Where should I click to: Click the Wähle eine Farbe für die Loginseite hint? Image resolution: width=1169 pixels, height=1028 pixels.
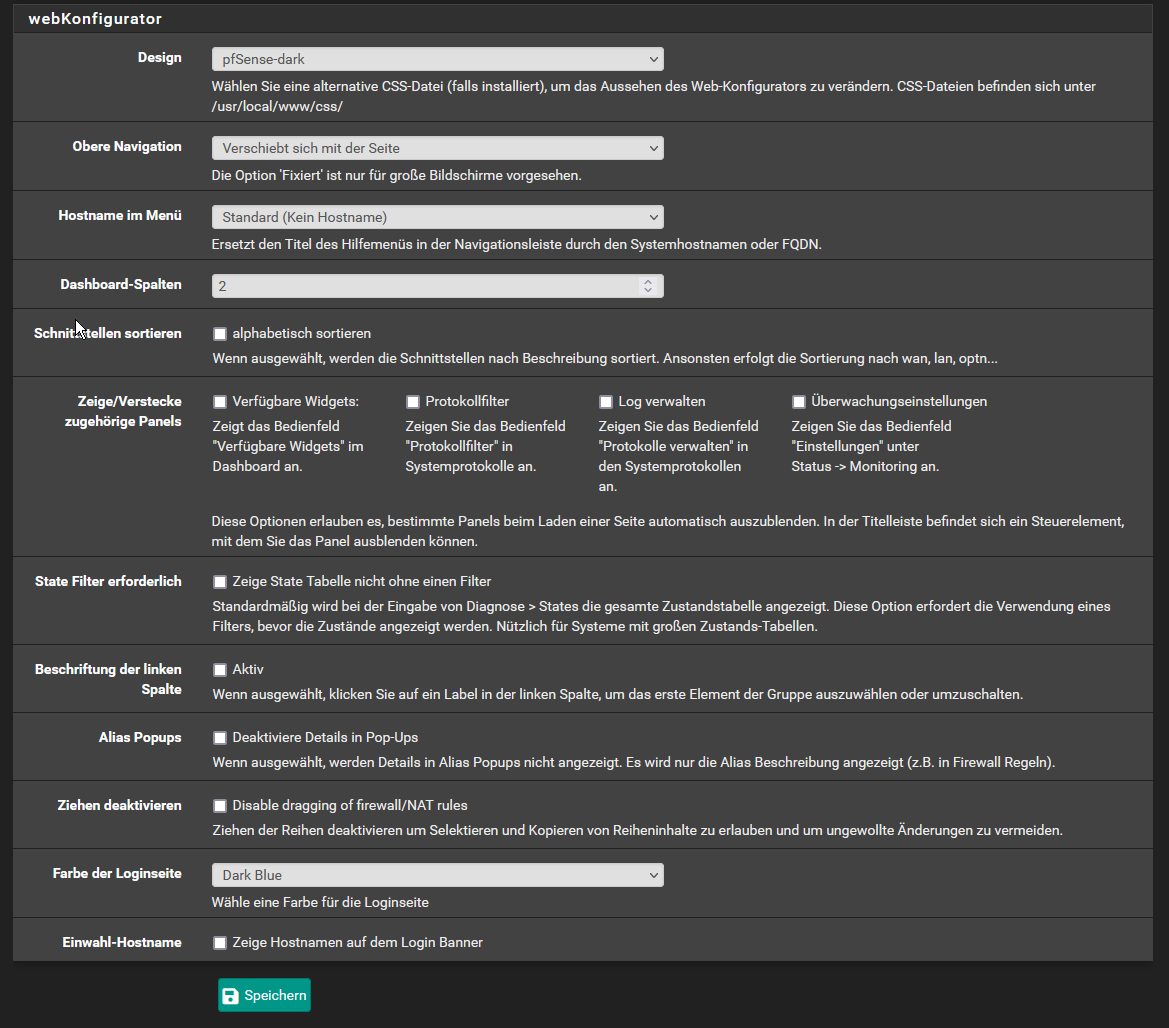coord(320,902)
